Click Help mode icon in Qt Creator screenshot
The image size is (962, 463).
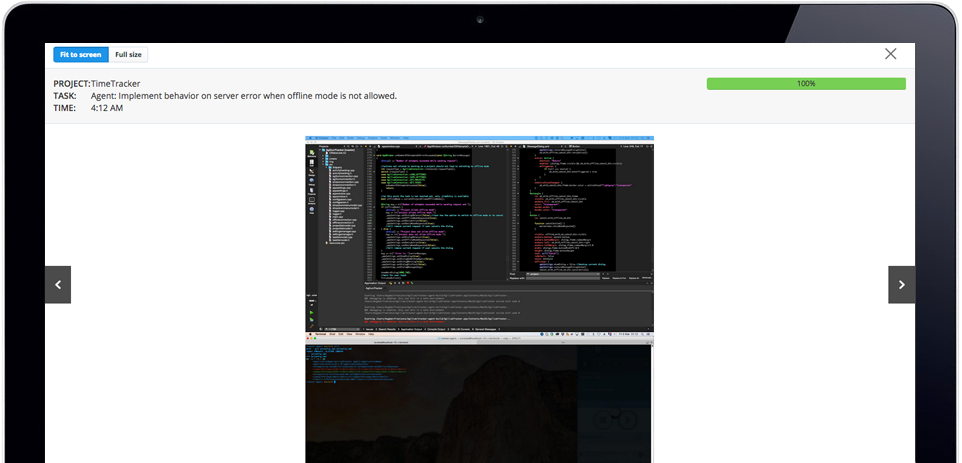312,210
